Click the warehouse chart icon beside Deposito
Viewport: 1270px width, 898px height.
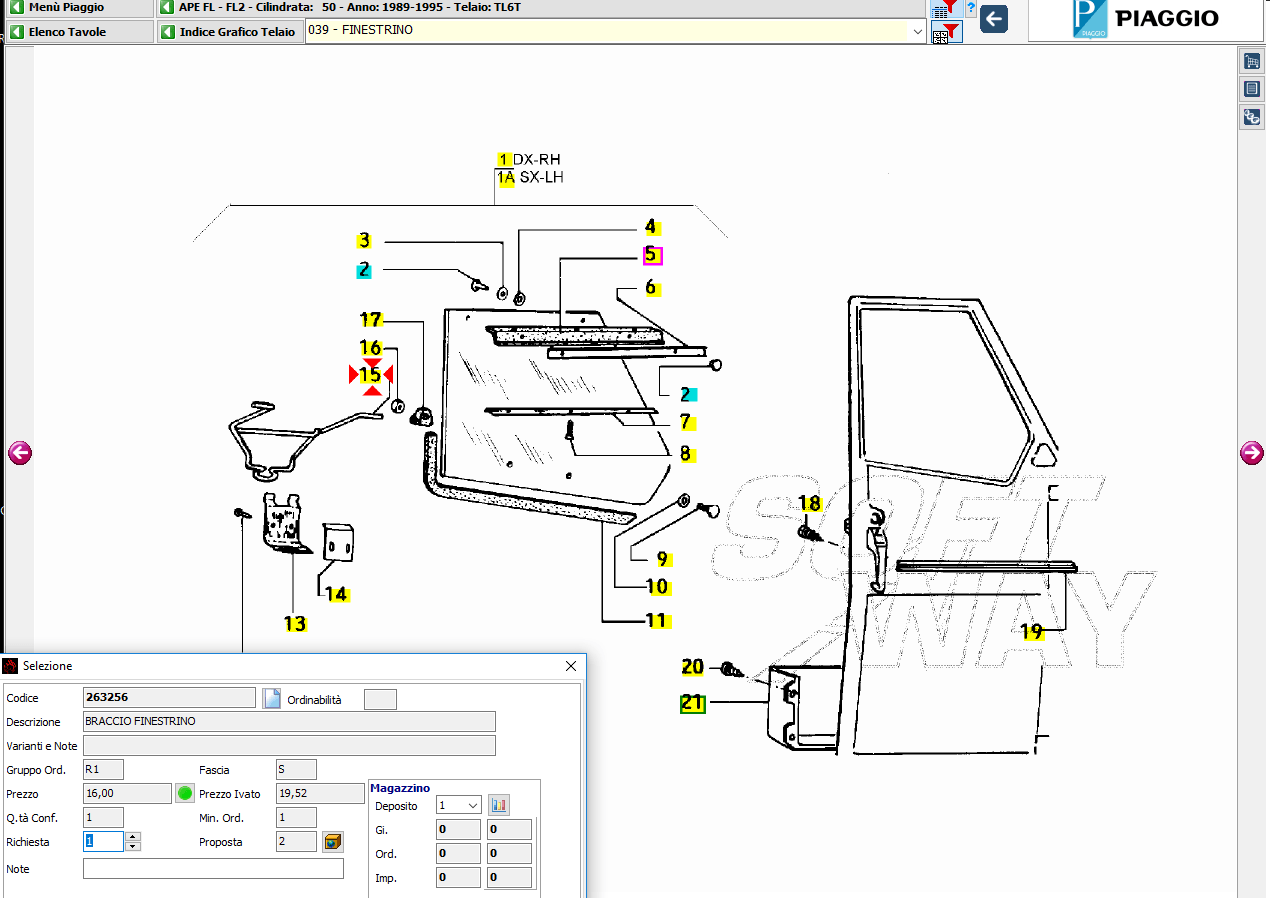(x=498, y=805)
